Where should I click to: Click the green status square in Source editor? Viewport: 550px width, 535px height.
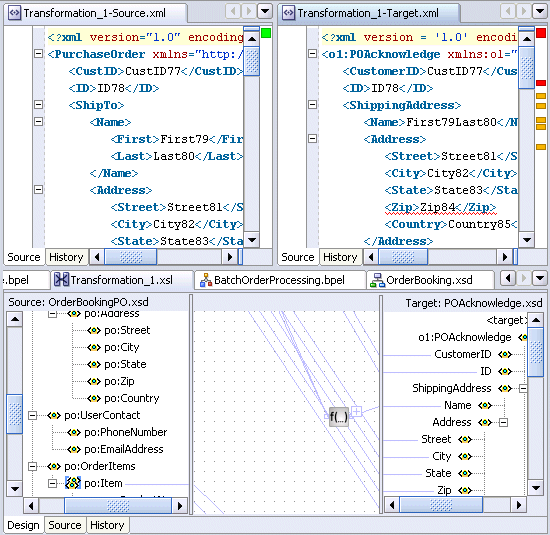pos(266,33)
